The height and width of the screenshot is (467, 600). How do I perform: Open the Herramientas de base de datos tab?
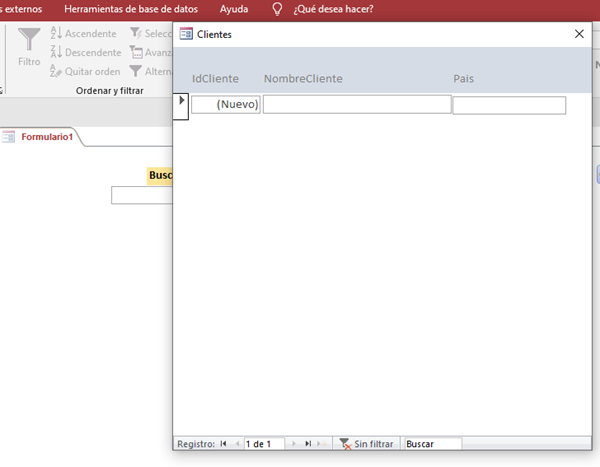click(x=131, y=9)
